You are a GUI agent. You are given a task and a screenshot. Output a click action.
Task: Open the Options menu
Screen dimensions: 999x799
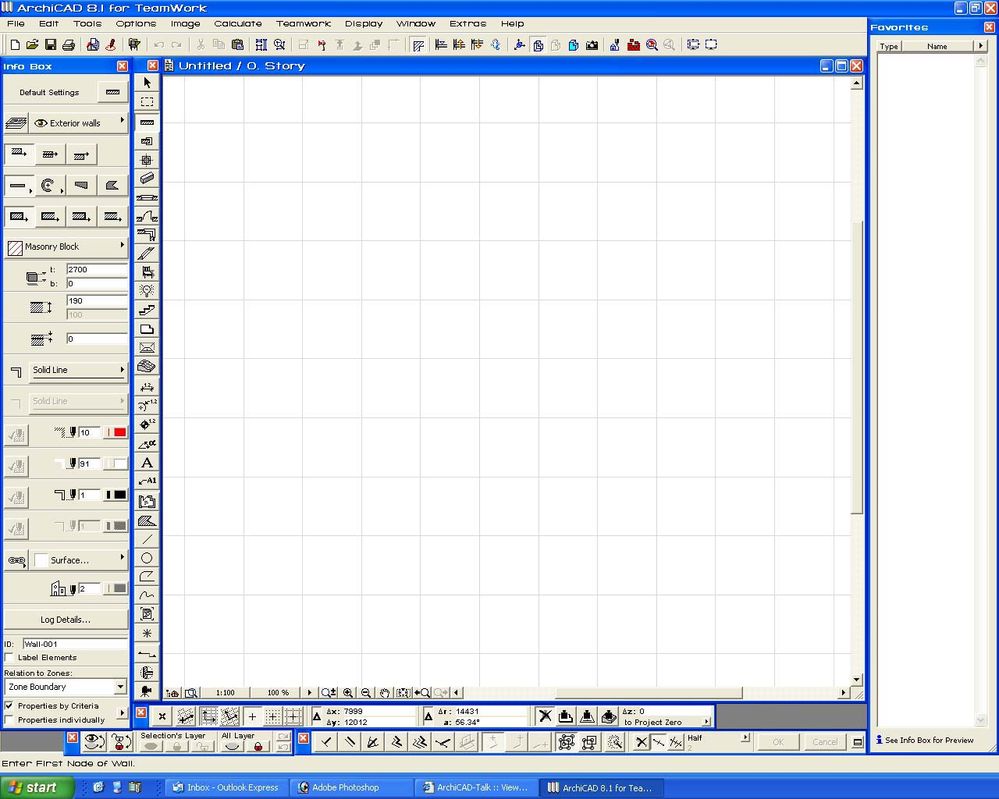click(135, 23)
